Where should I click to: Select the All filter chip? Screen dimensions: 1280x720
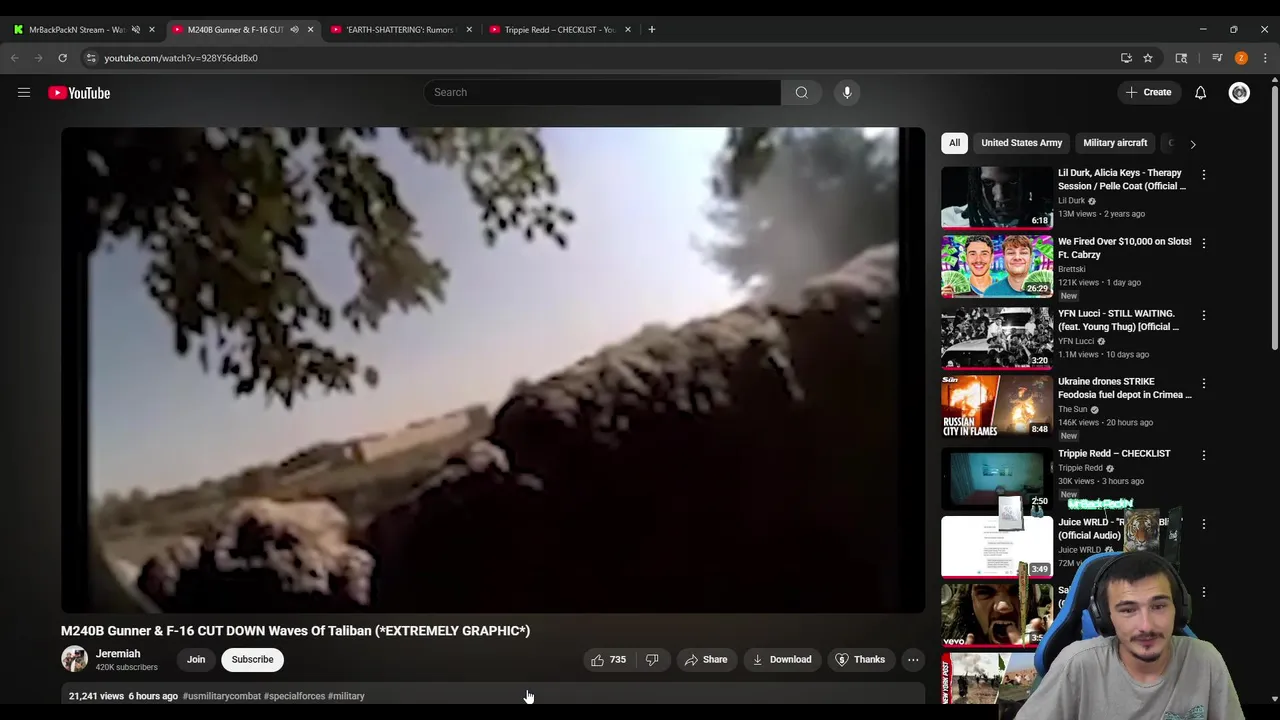point(954,143)
